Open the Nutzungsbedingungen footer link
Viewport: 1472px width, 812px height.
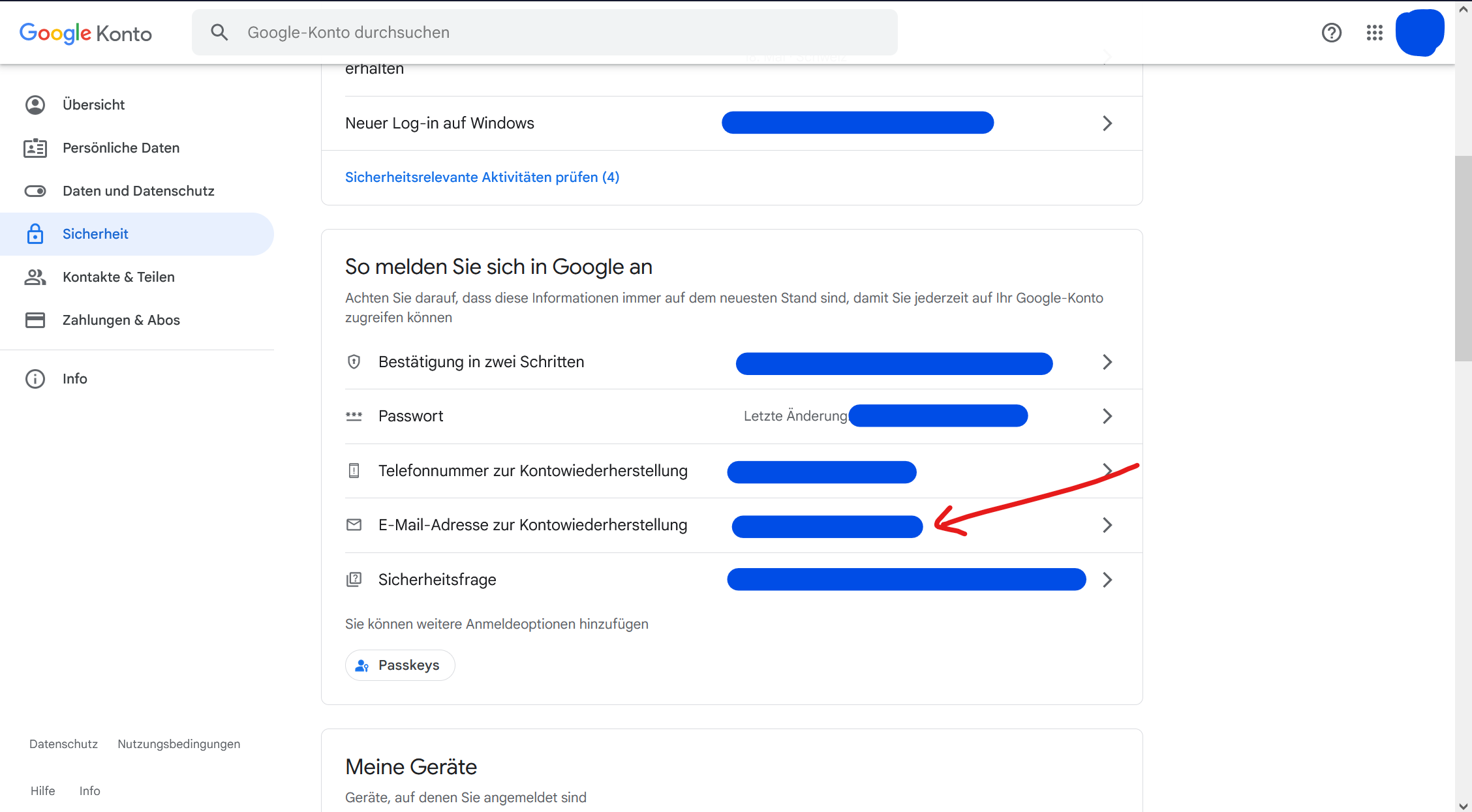(179, 744)
